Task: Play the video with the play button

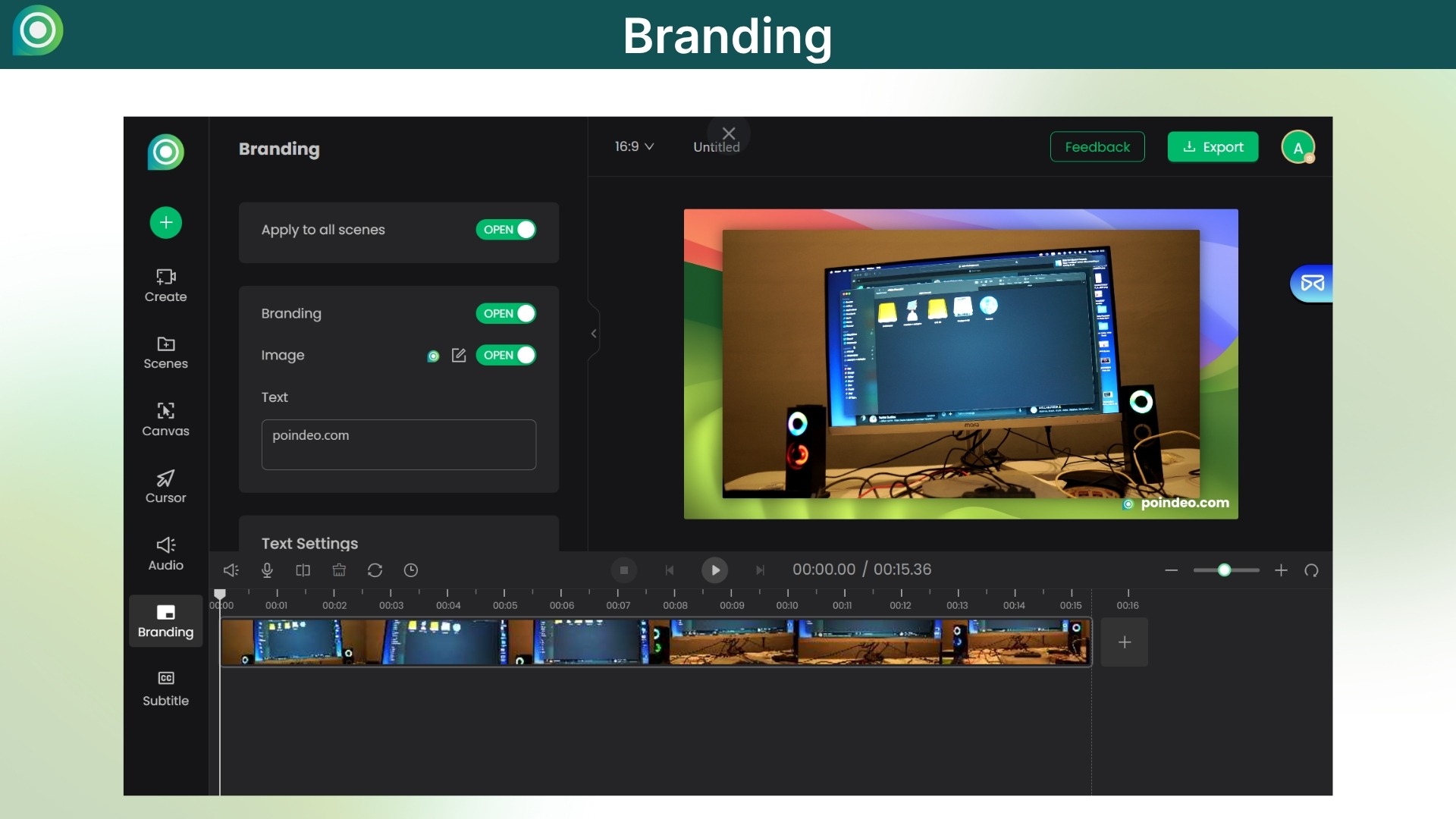Action: point(714,570)
